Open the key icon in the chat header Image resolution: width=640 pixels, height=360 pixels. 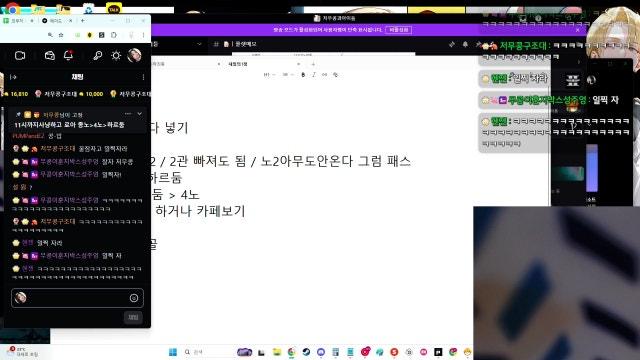click(x=97, y=56)
